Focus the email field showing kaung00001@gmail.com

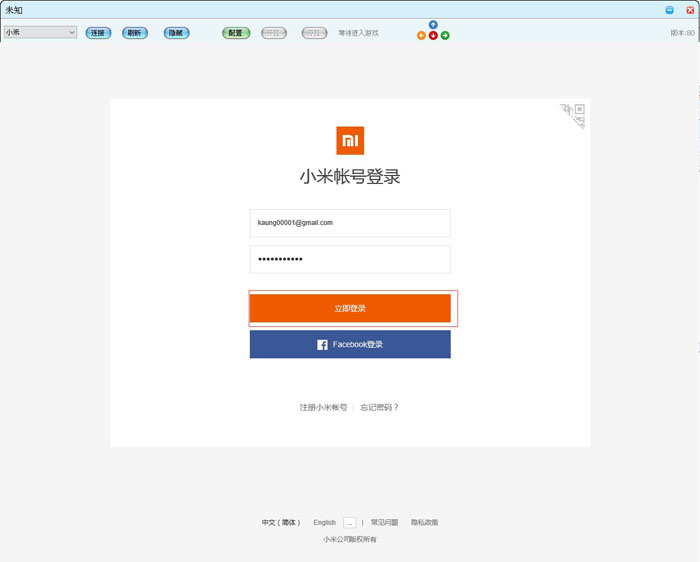pyautogui.click(x=350, y=223)
